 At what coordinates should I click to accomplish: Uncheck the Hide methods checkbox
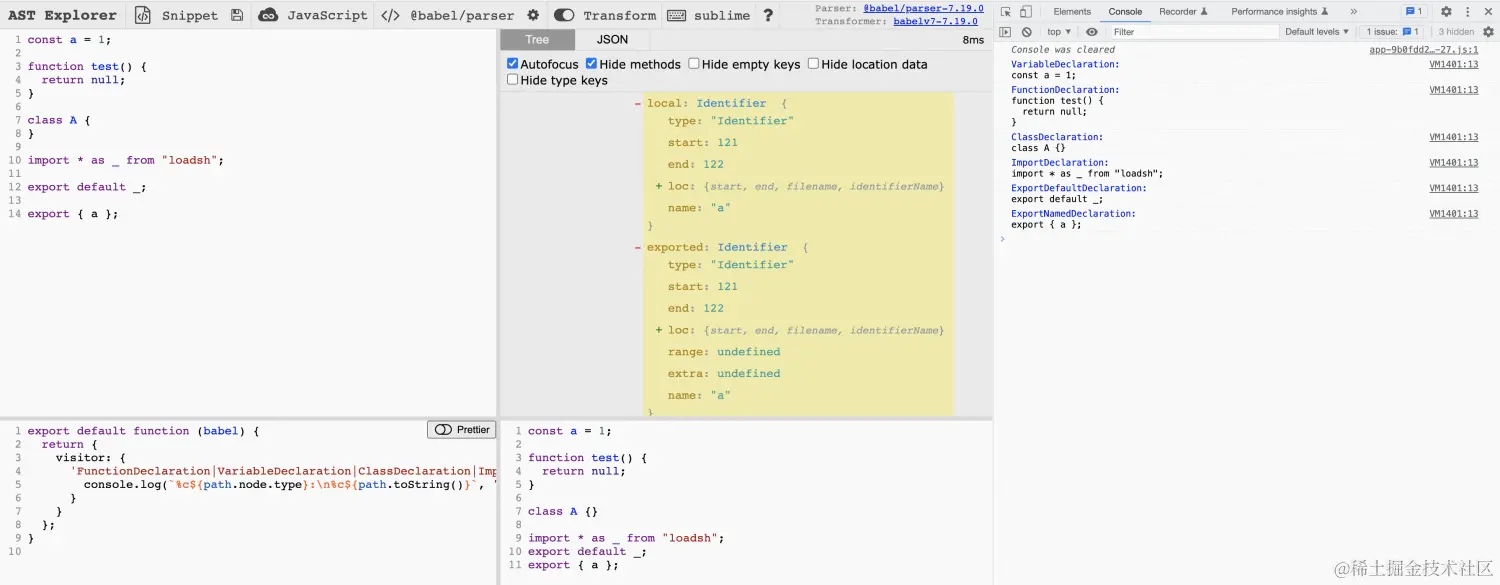click(592, 64)
